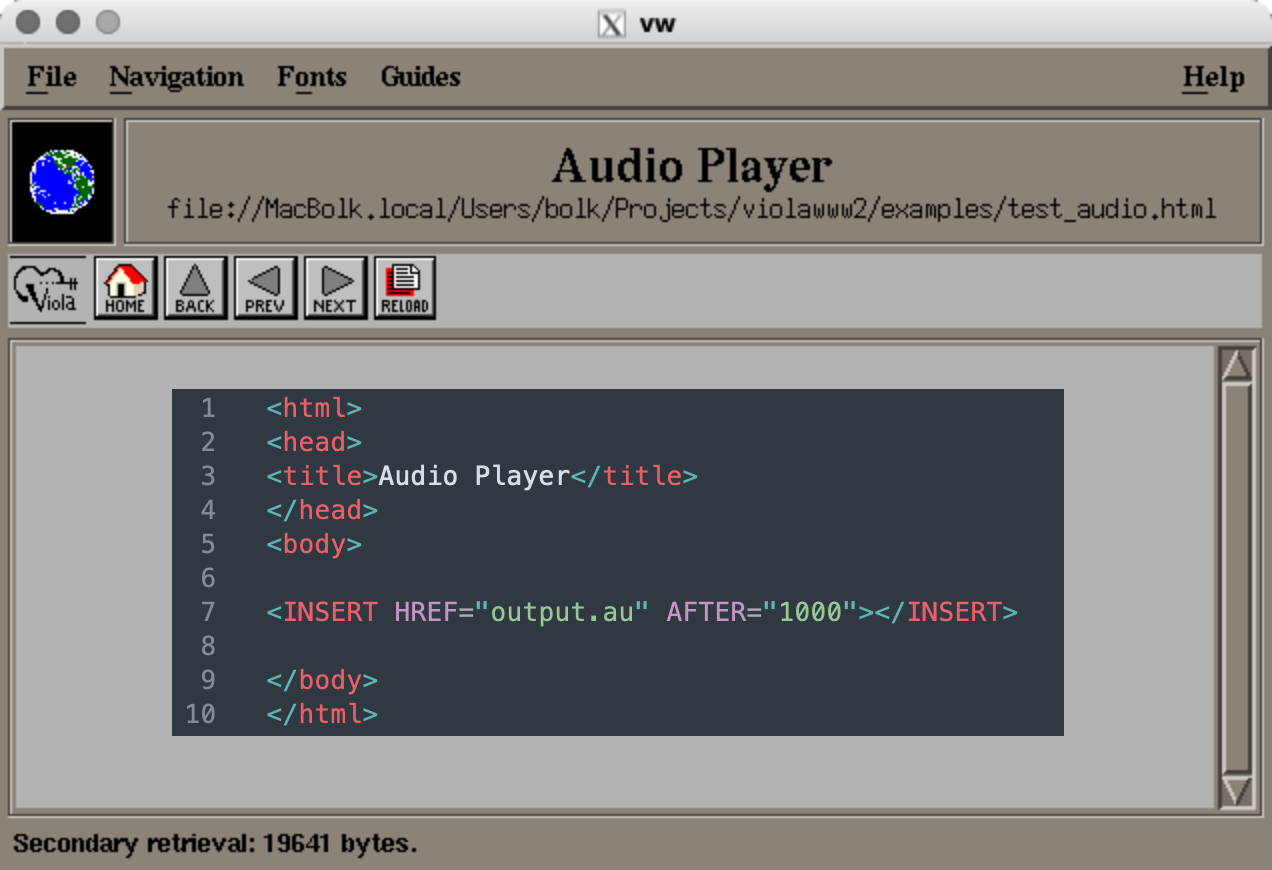RELOAD the current page
Screen dimensions: 1272x870
(x=405, y=288)
